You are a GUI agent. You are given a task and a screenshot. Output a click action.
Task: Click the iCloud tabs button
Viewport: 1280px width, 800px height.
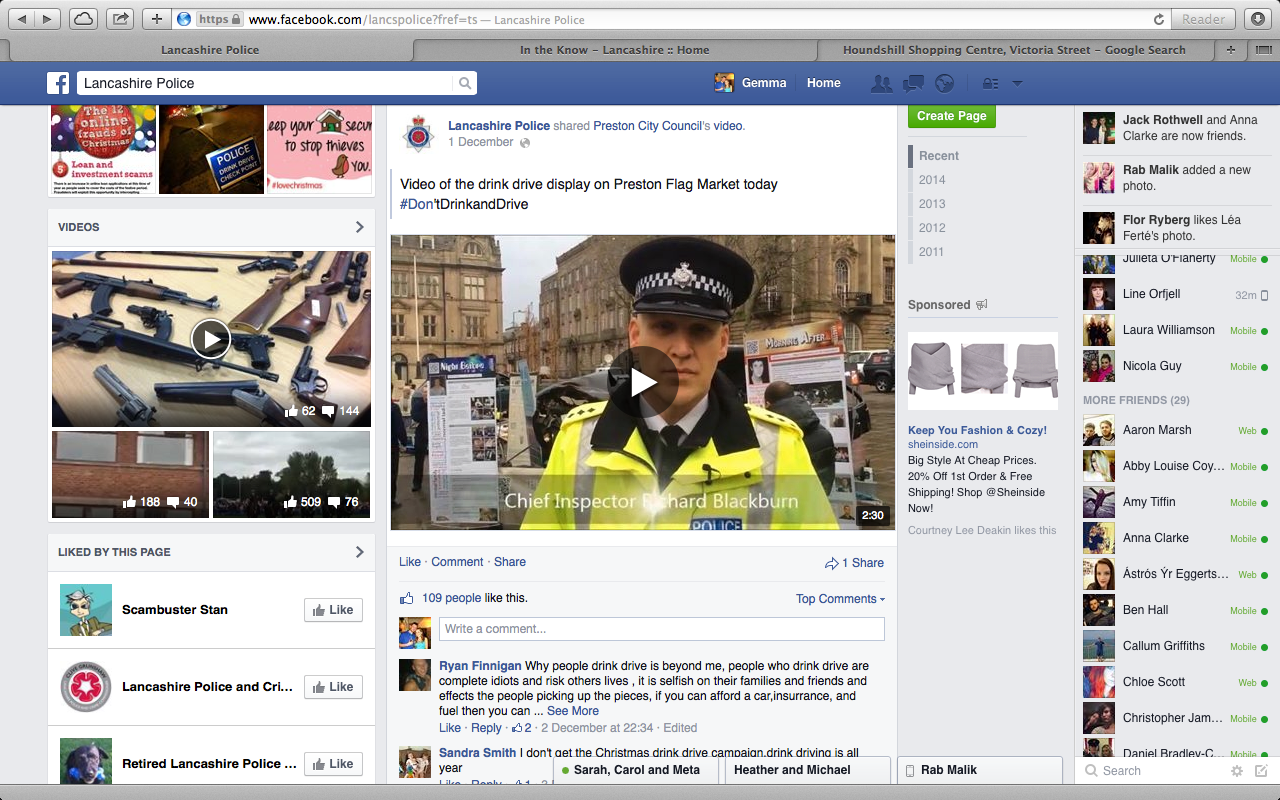pos(83,19)
